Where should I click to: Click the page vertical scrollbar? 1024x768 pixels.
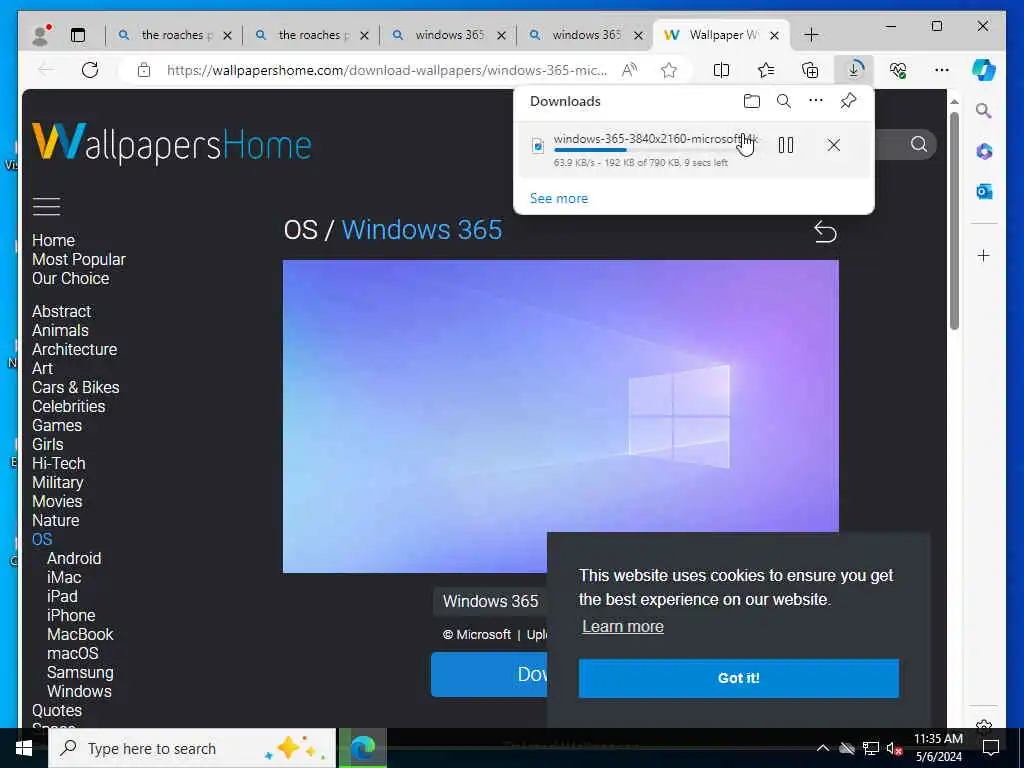tap(954, 221)
